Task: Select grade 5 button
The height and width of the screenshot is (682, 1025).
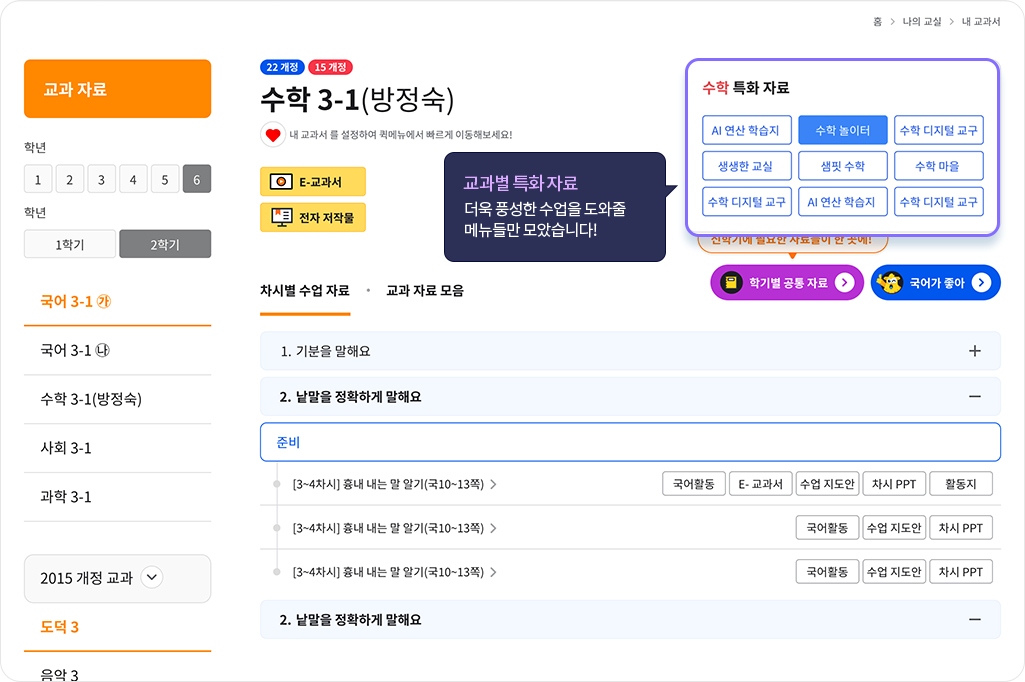Action: (165, 179)
